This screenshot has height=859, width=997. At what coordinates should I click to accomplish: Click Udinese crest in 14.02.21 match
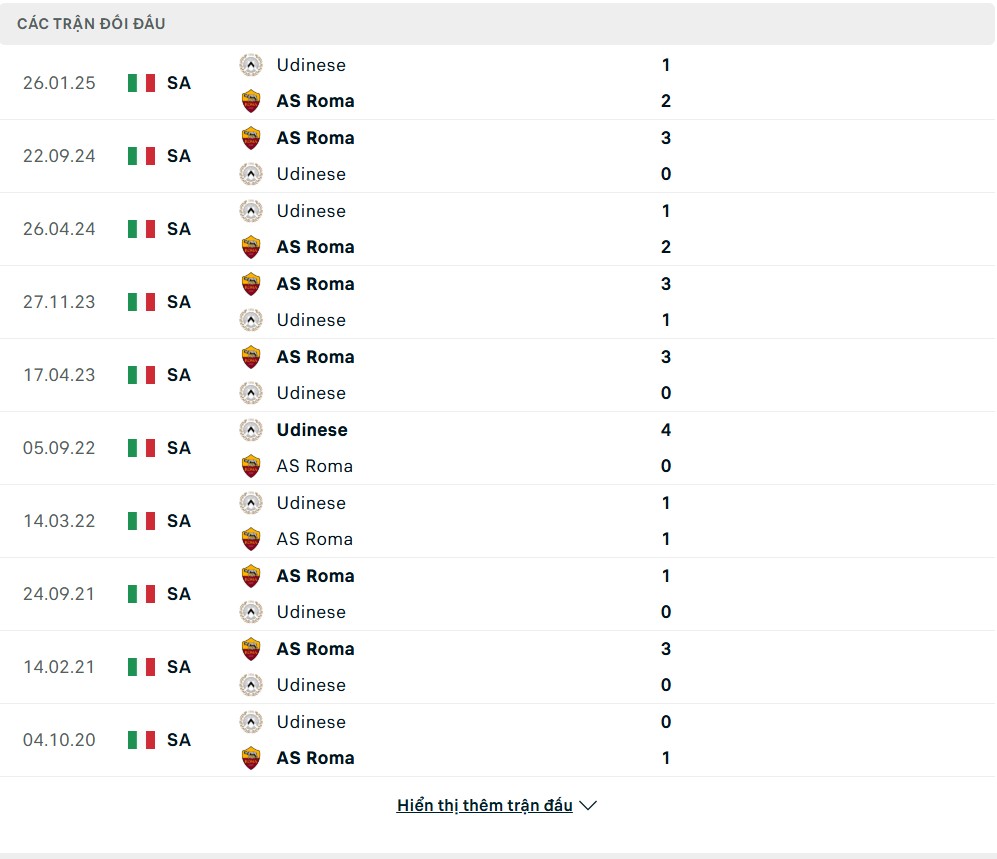click(x=250, y=685)
